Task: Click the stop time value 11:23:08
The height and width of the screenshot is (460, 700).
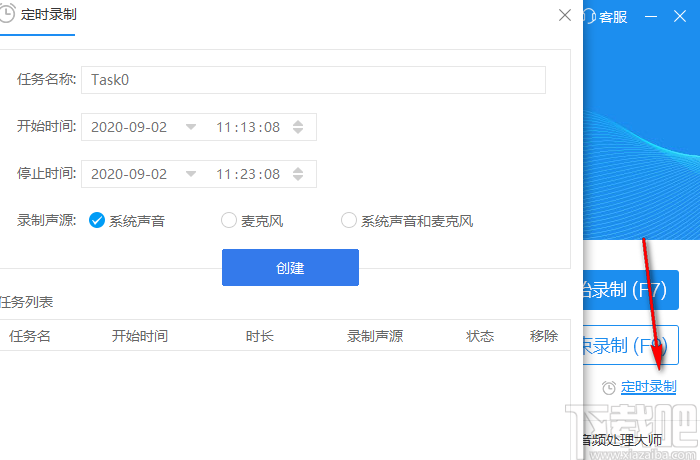Action: [x=248, y=174]
